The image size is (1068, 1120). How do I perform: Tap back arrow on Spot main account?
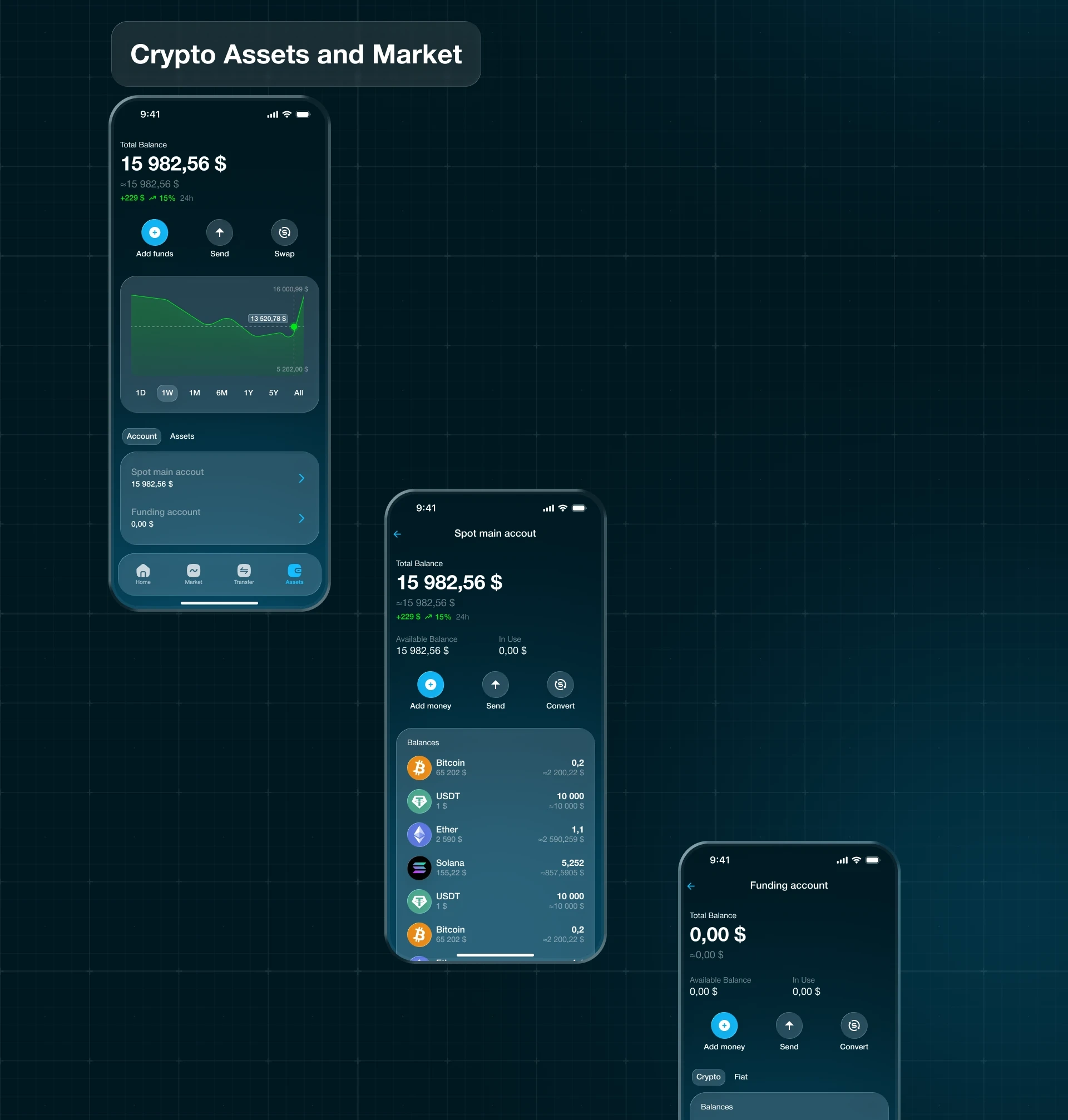(x=397, y=534)
